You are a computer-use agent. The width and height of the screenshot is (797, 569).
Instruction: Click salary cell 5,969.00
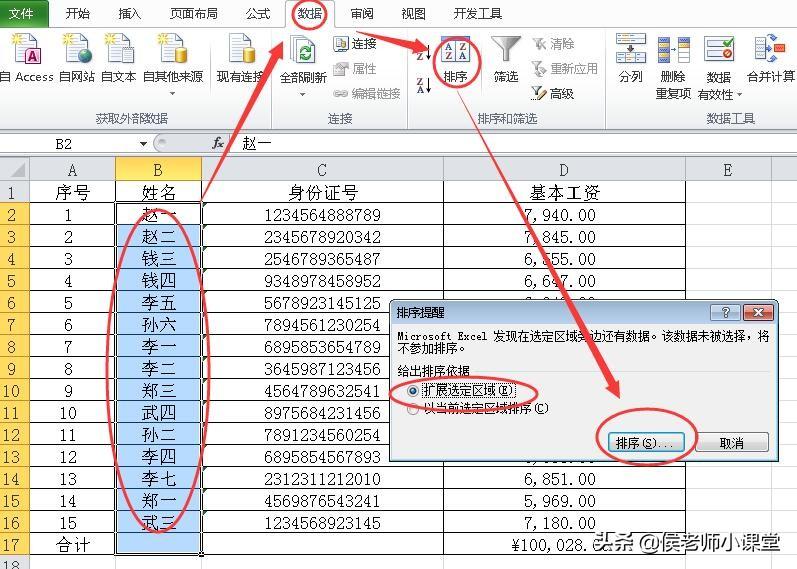point(564,501)
